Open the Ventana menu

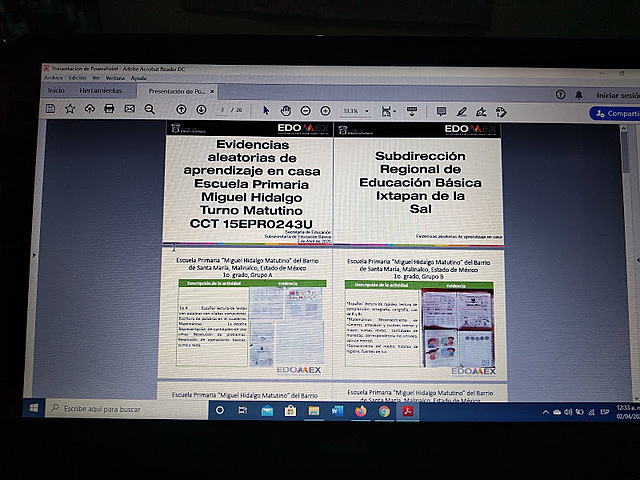tap(115, 78)
